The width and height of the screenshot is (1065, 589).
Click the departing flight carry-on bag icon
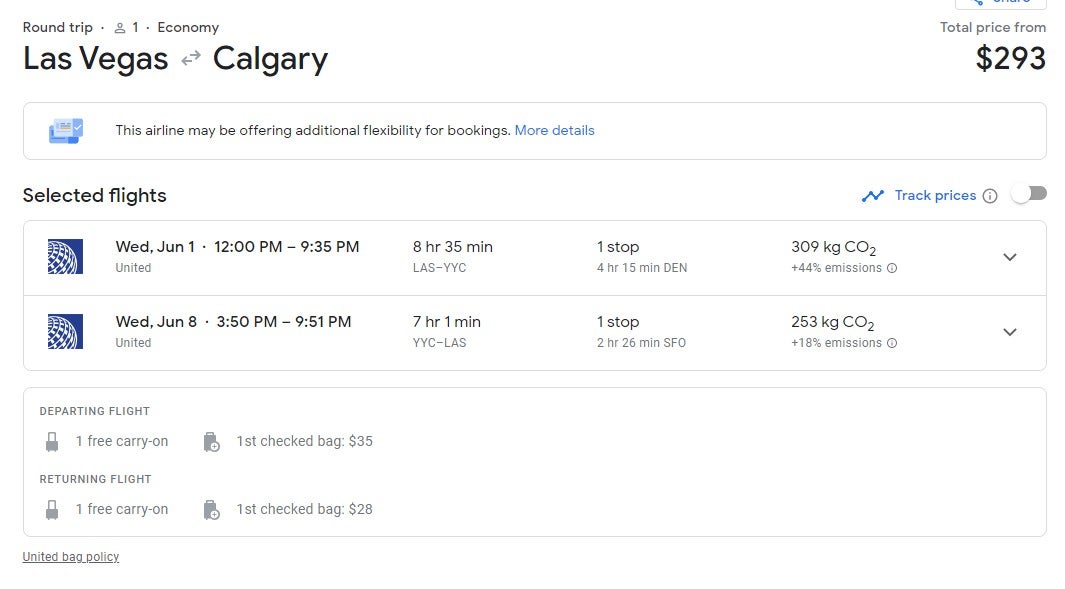click(52, 442)
